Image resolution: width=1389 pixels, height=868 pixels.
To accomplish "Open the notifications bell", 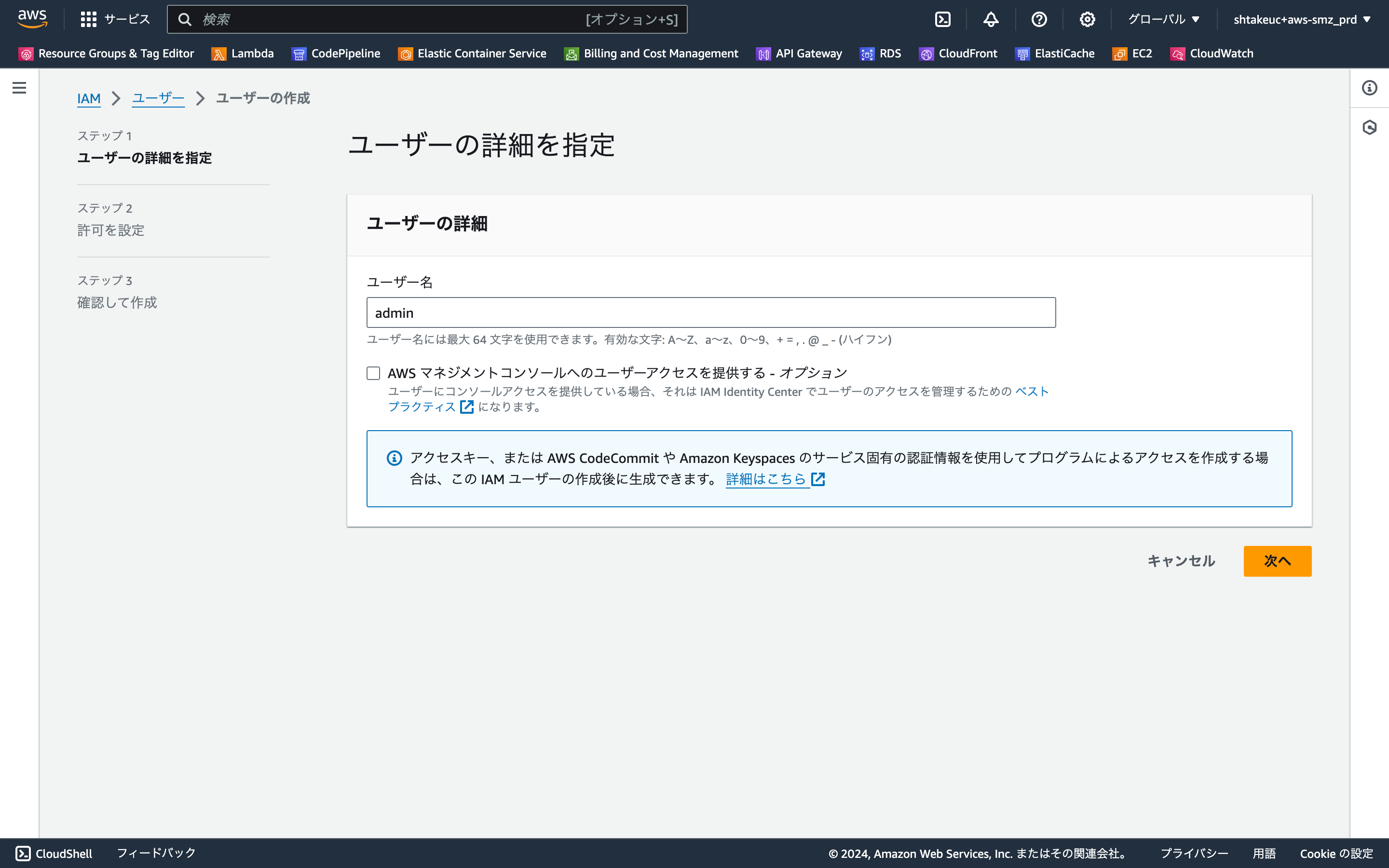I will click(x=991, y=19).
